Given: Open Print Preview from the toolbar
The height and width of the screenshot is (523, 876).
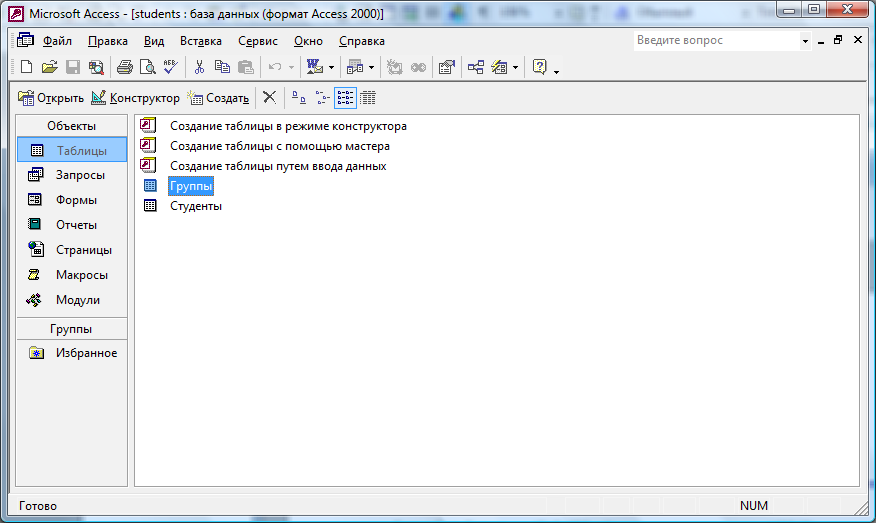Looking at the screenshot, I should pyautogui.click(x=147, y=67).
